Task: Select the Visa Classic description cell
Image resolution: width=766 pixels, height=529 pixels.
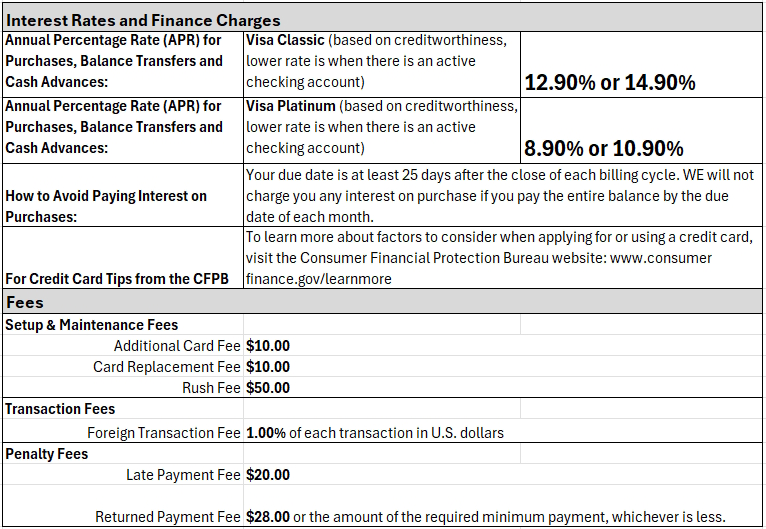Action: (380, 62)
